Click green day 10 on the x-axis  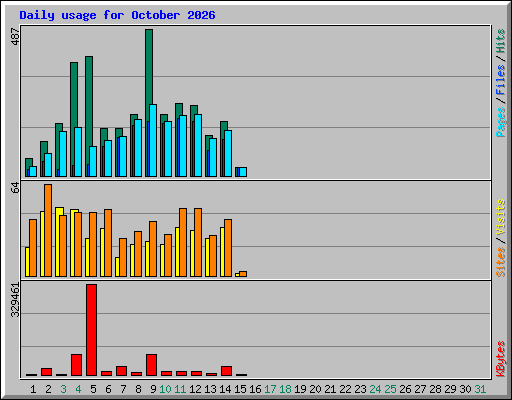pyautogui.click(x=165, y=389)
